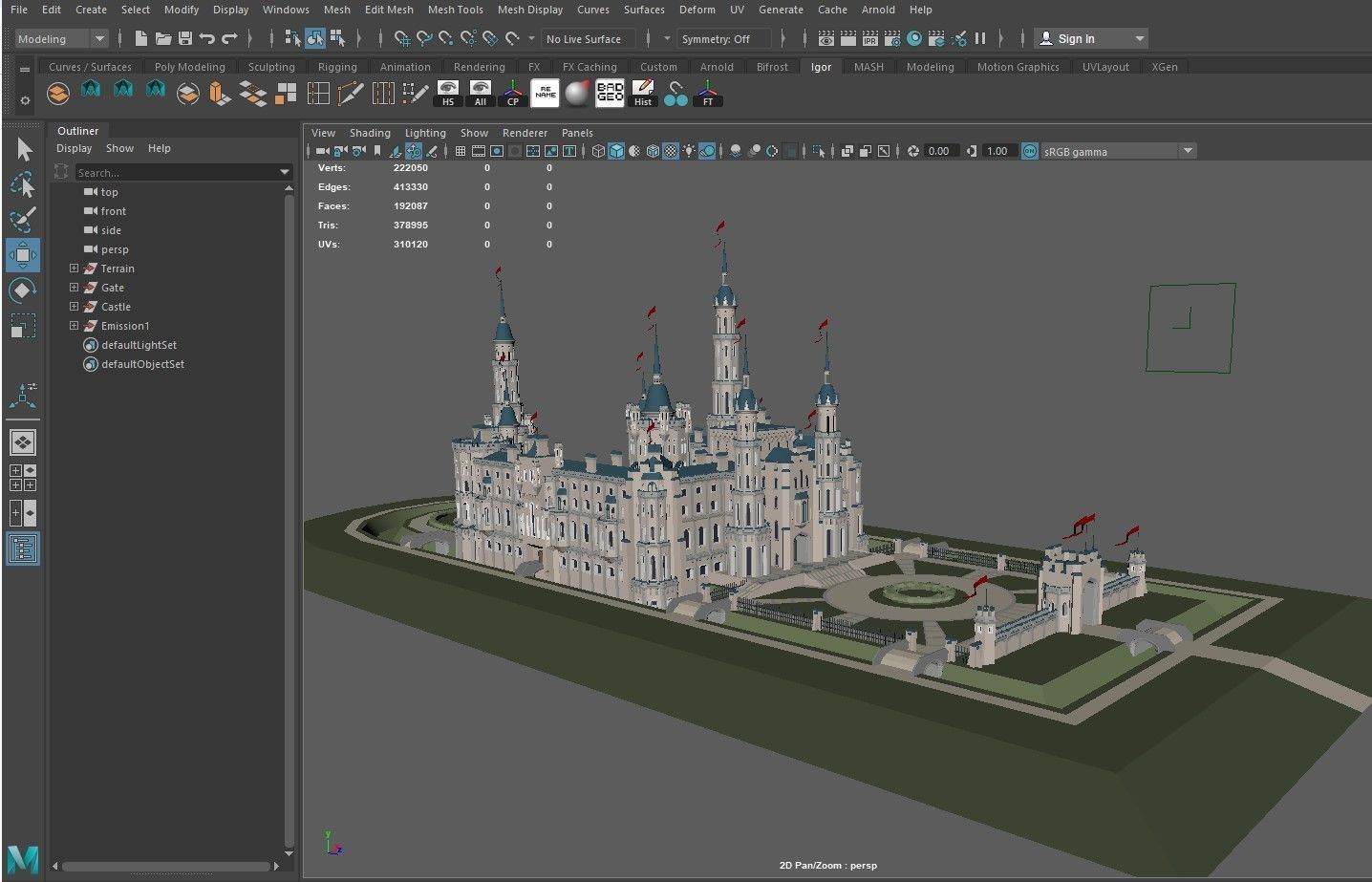Toggle wireframe display in viewport toolbar

(x=598, y=151)
